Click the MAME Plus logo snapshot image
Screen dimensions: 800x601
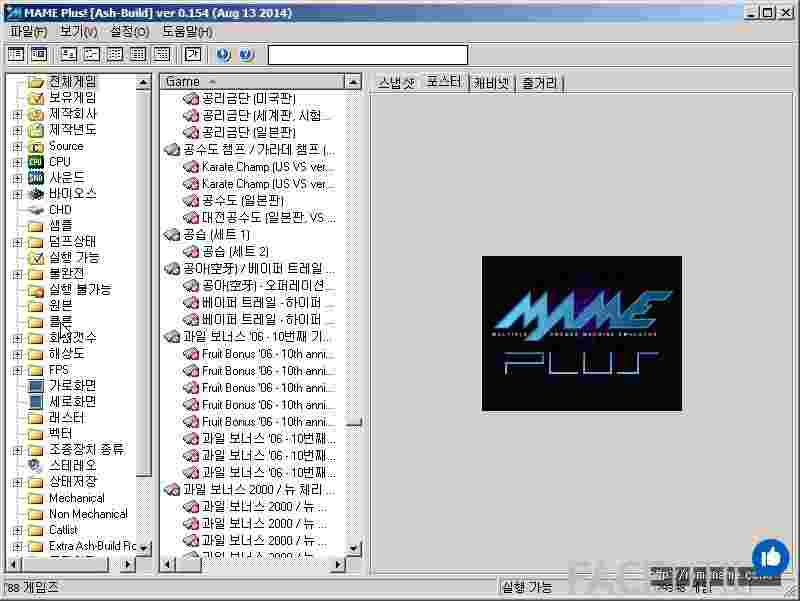(x=582, y=333)
